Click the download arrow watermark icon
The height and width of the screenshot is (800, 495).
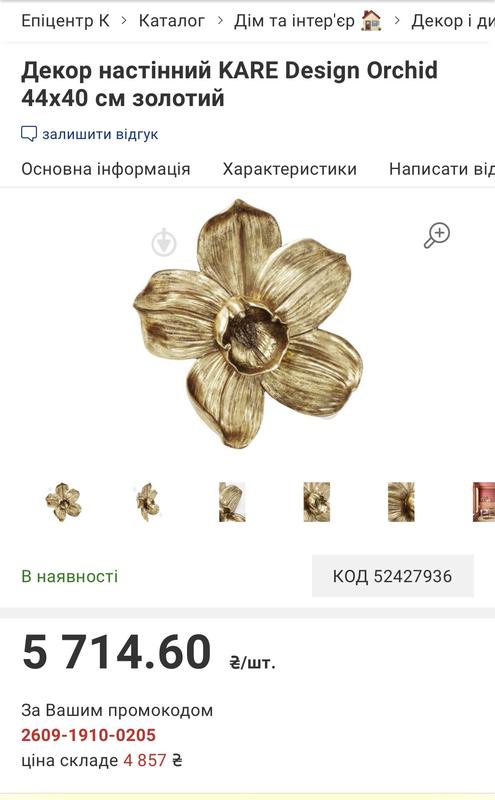click(x=164, y=242)
